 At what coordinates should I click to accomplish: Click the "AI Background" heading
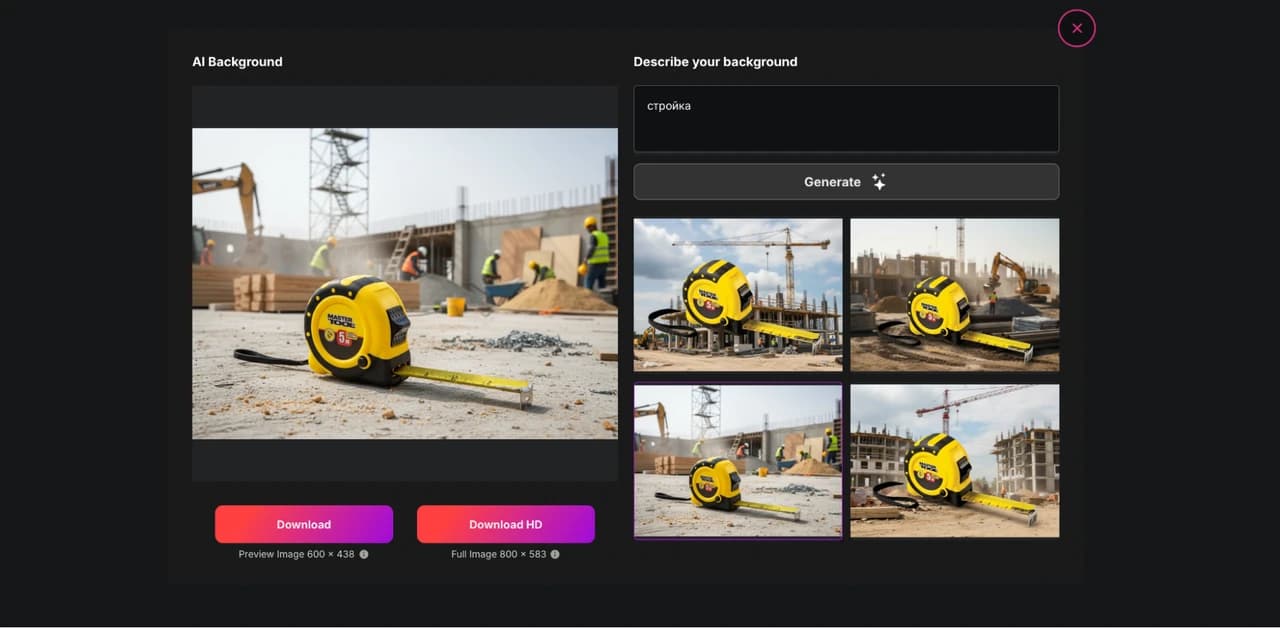[238, 62]
